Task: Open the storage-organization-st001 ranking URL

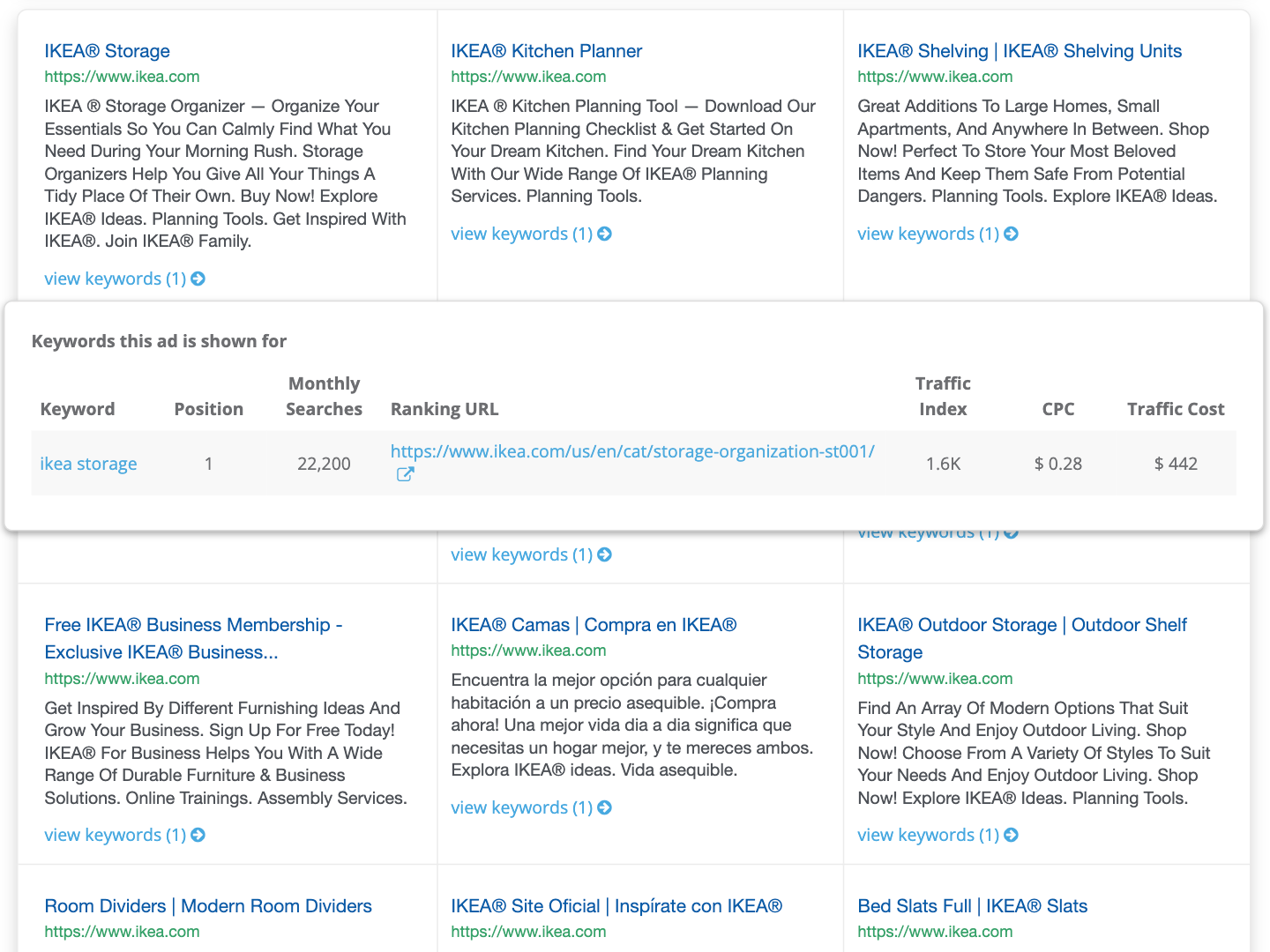Action: coord(632,451)
